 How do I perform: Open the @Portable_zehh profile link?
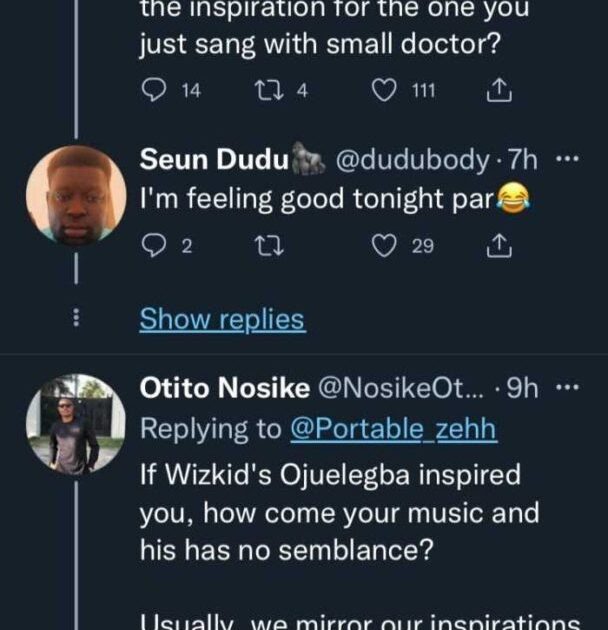[393, 429]
